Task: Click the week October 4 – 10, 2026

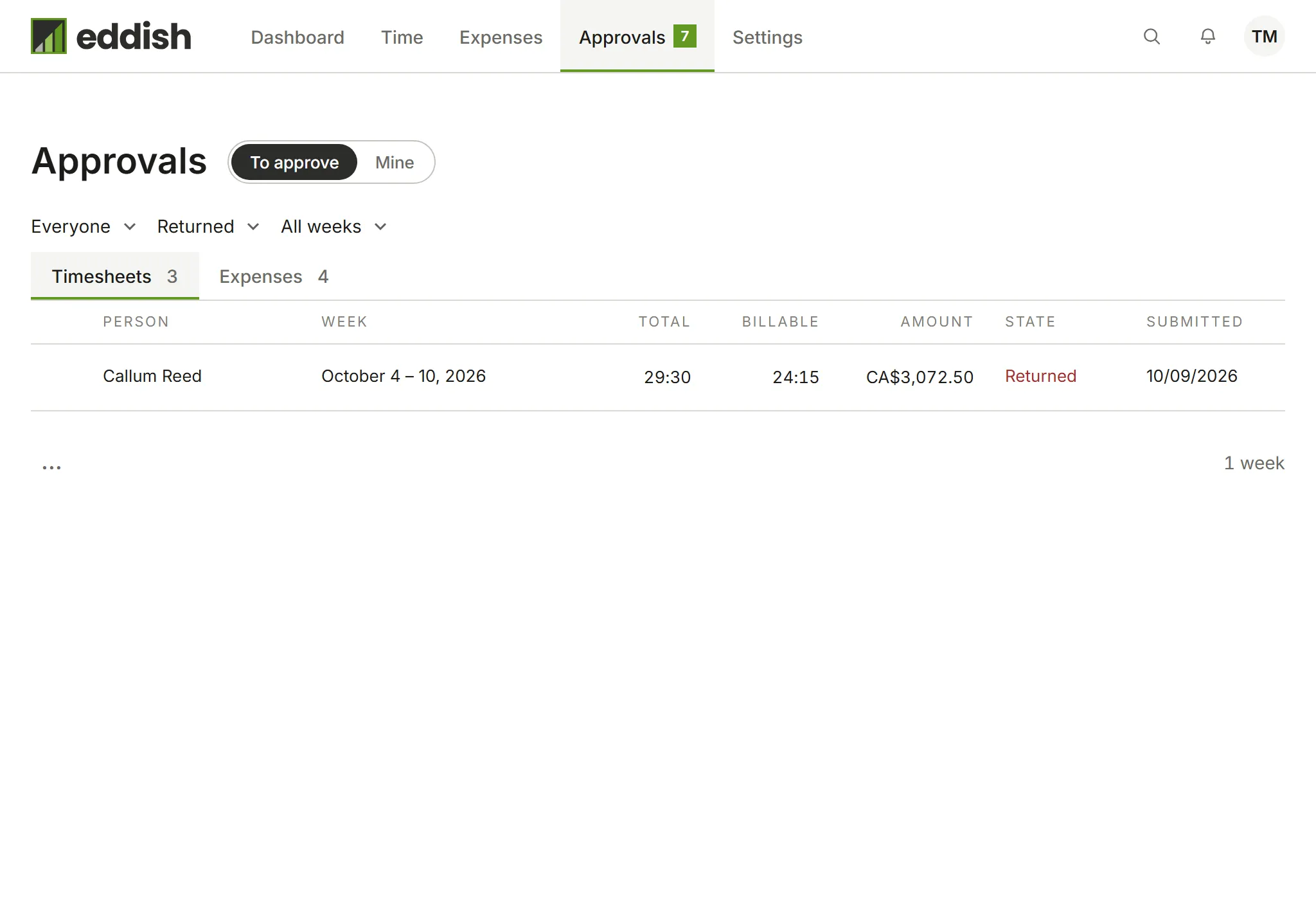Action: pyautogui.click(x=404, y=376)
